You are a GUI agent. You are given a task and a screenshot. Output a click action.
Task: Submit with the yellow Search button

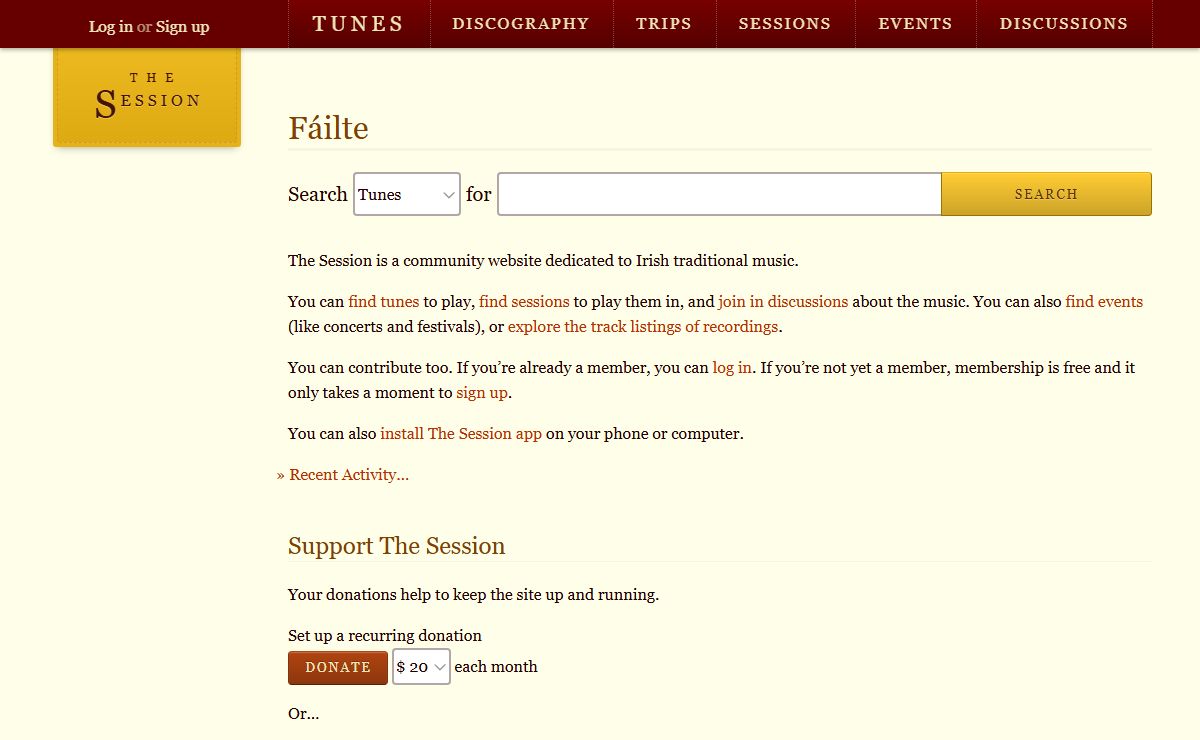[1046, 194]
